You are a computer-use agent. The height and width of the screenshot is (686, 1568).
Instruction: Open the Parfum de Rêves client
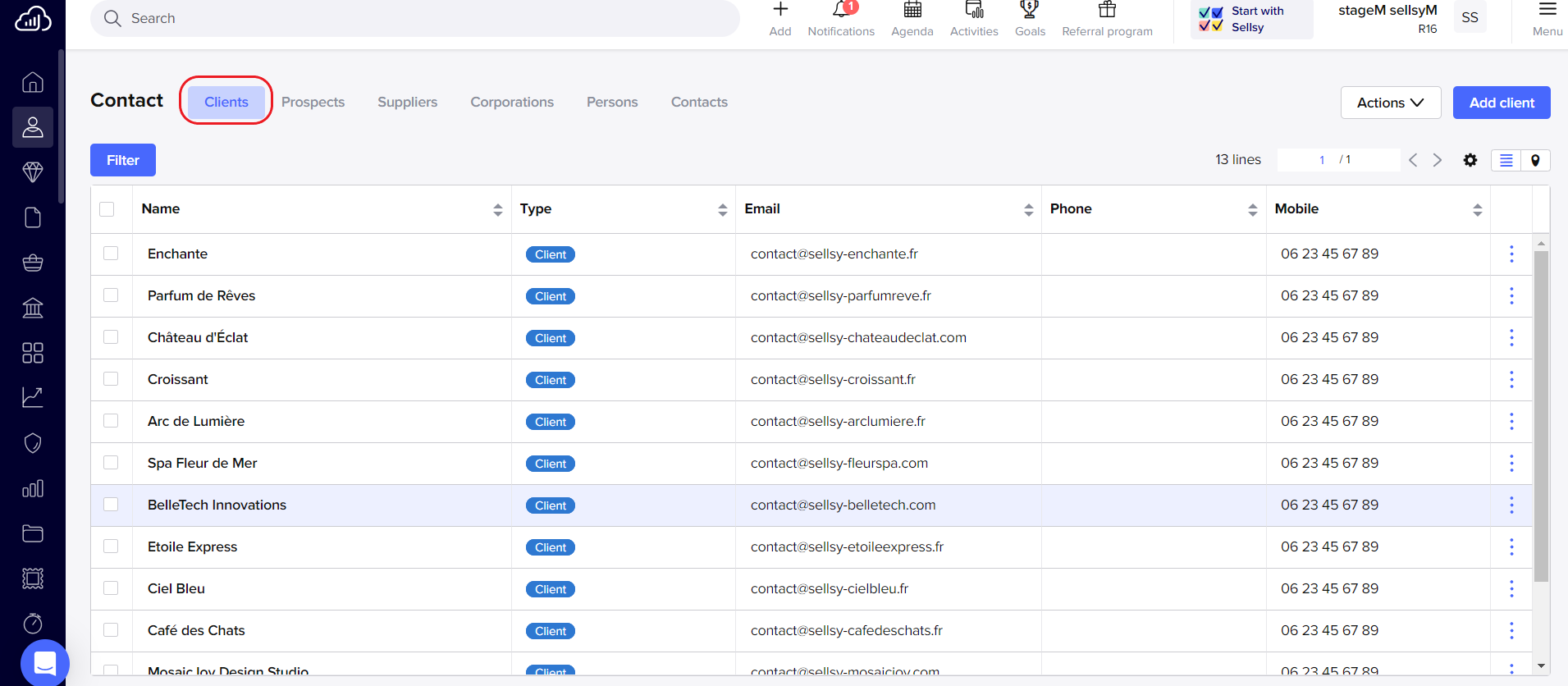[x=201, y=295]
